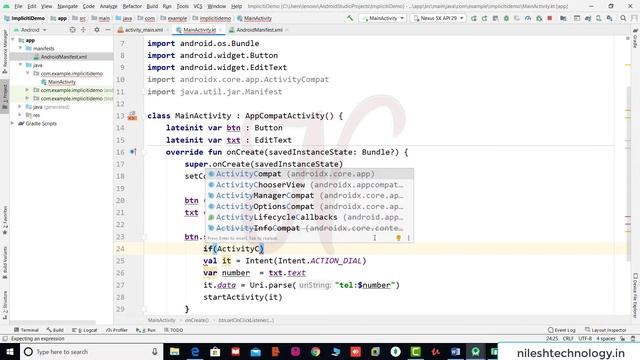Click the Windows Start button
Screen dimensions: 640x360
[x=9, y=351]
